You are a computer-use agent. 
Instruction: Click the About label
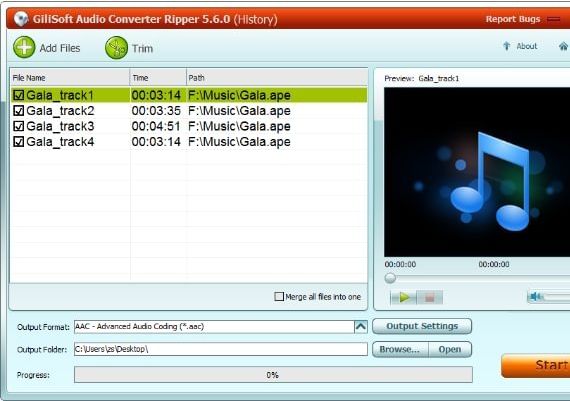[x=527, y=46]
